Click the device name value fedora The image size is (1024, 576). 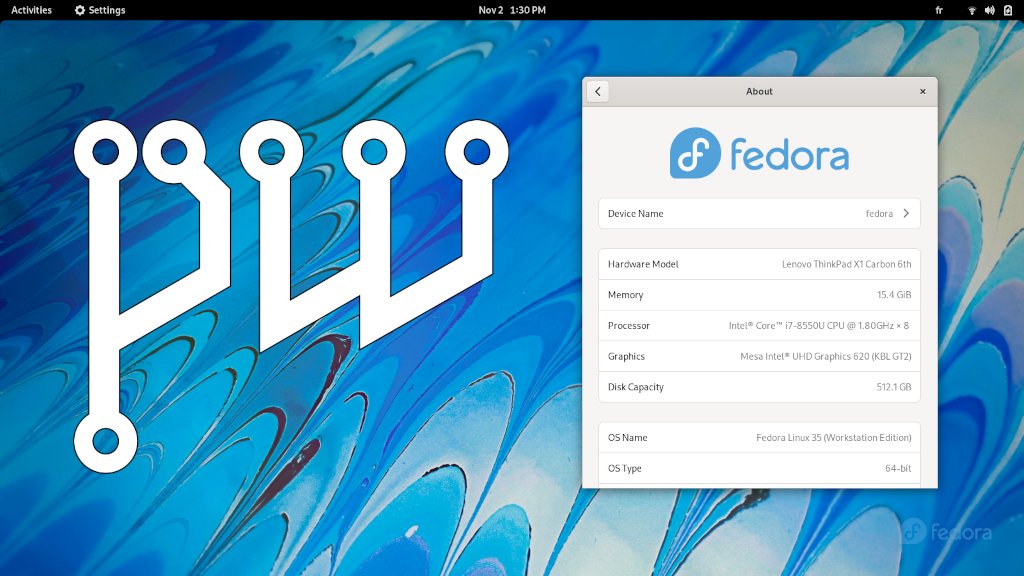(x=879, y=214)
